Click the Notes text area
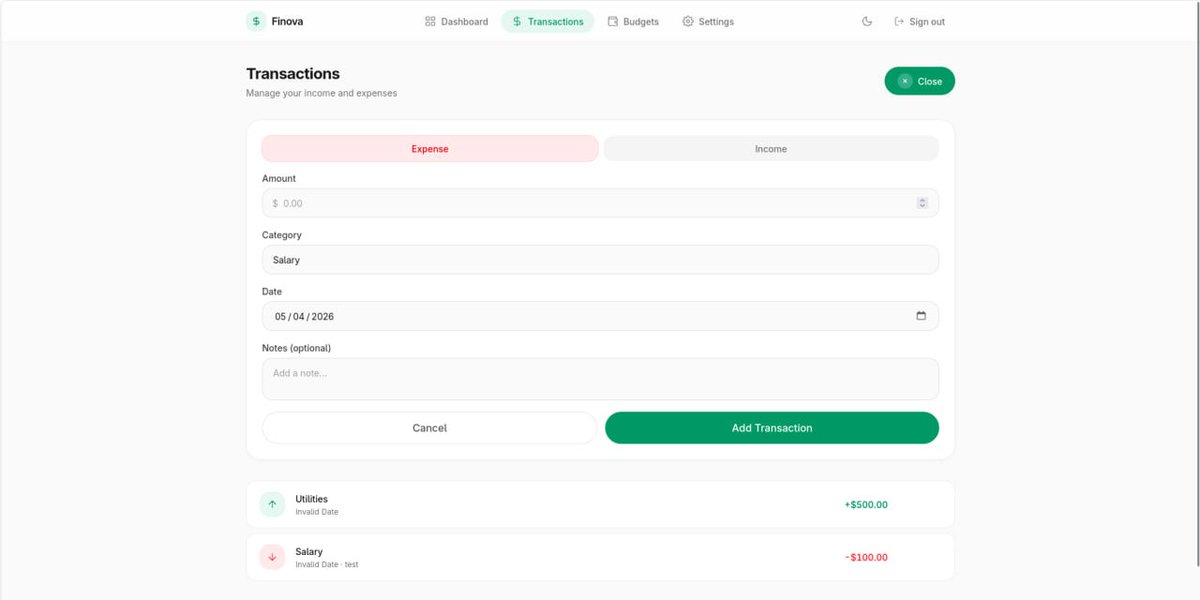Screen dimensions: 1200x600 [600, 379]
